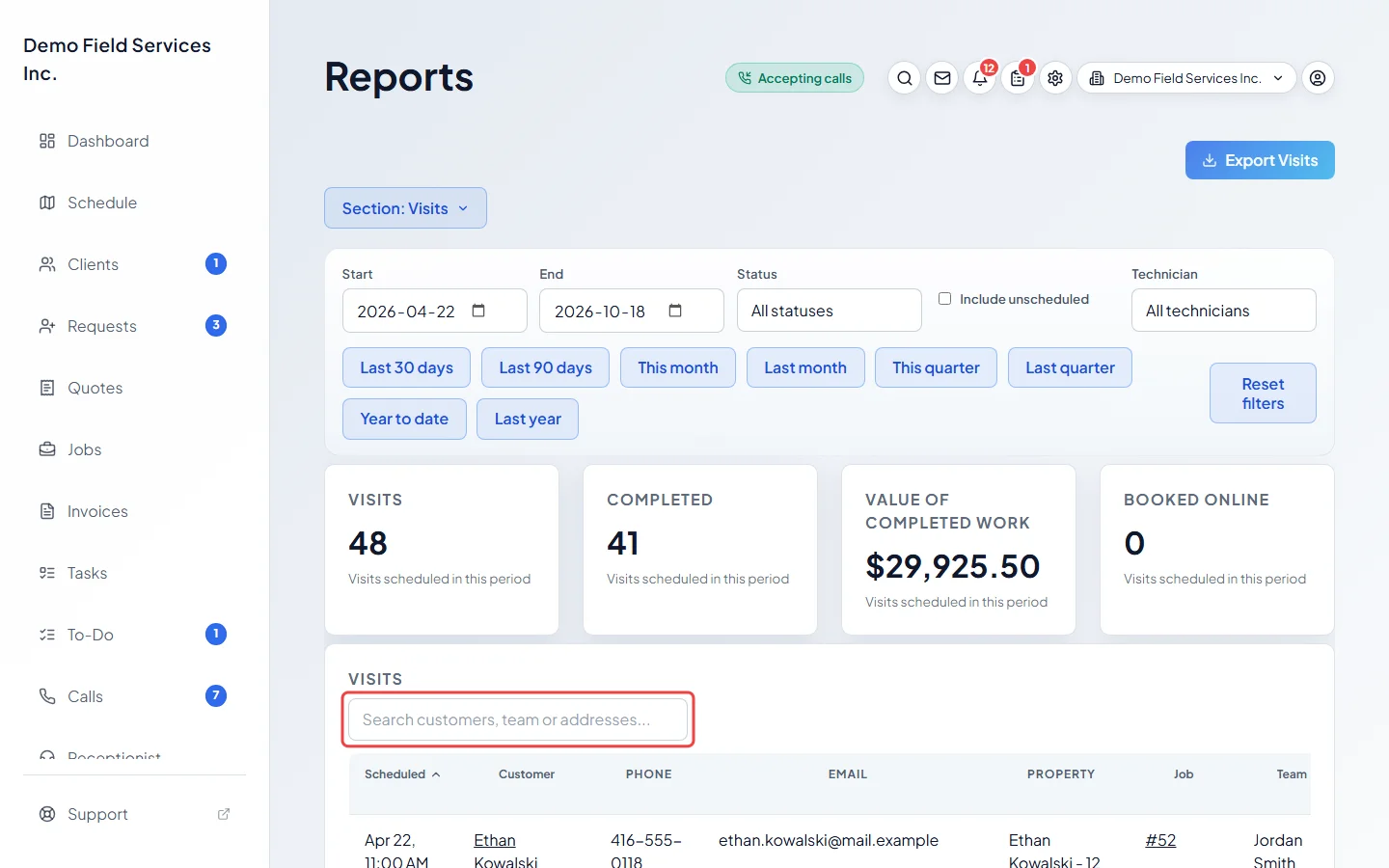Open the user profile avatar icon
The height and width of the screenshot is (868, 1389).
coord(1318,78)
